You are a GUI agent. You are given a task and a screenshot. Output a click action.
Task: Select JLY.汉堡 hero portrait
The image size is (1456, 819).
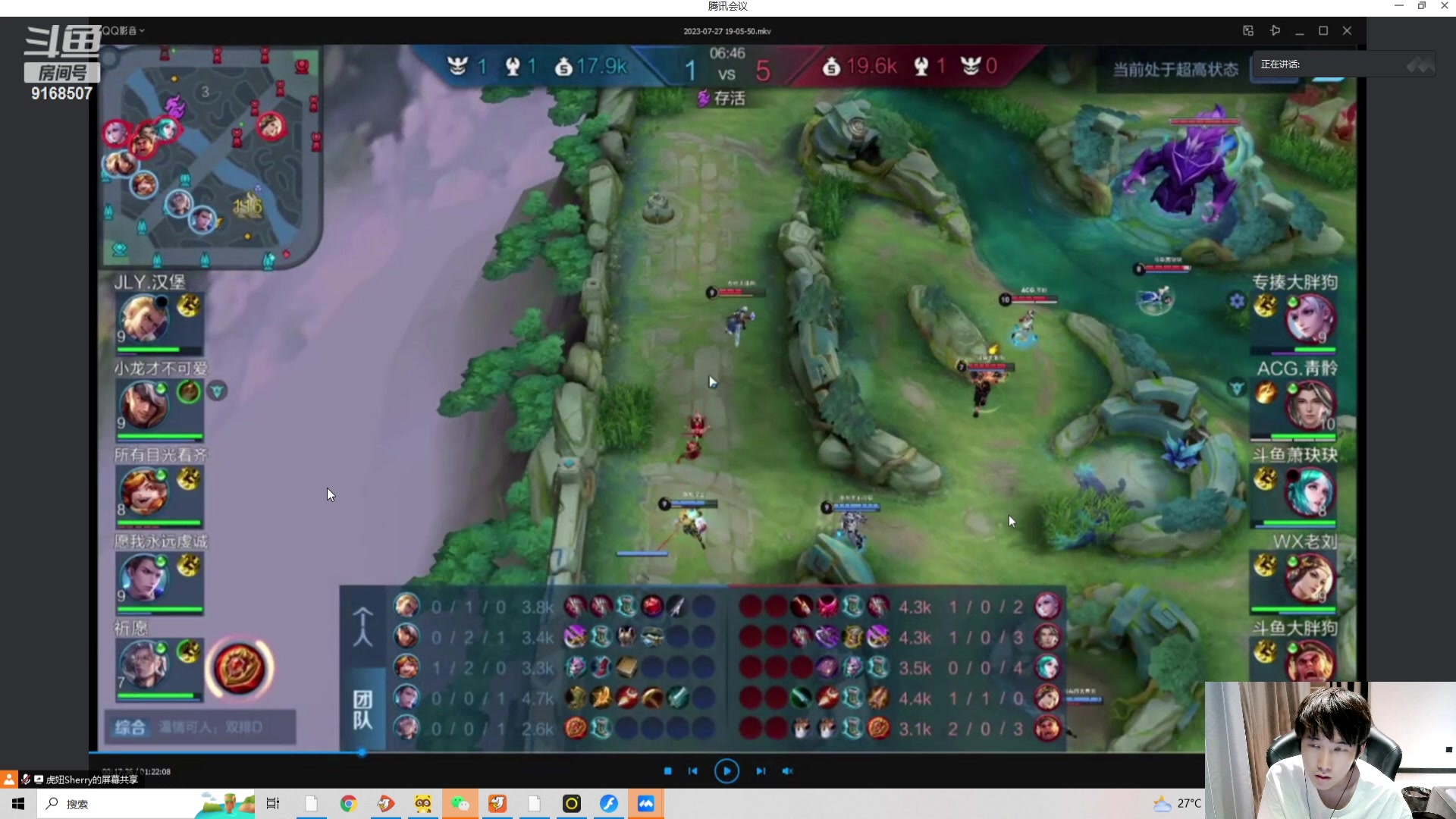point(144,318)
